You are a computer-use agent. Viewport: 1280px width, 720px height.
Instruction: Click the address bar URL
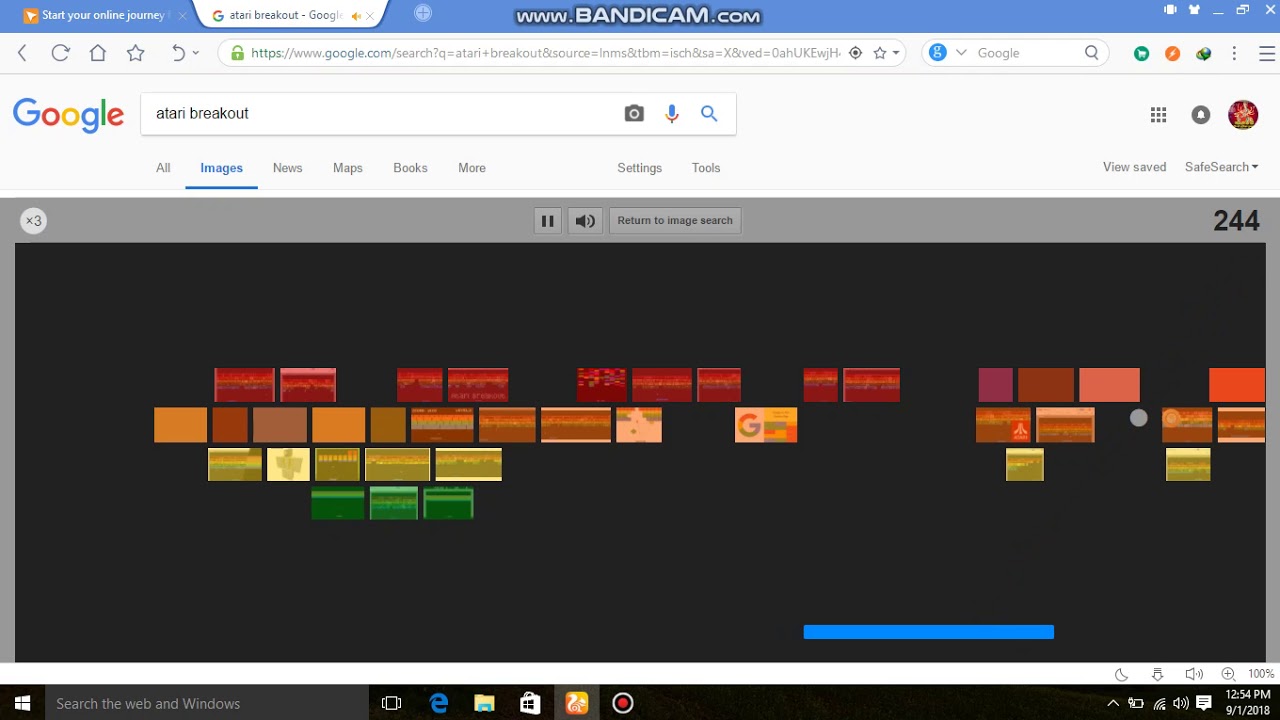(x=545, y=53)
